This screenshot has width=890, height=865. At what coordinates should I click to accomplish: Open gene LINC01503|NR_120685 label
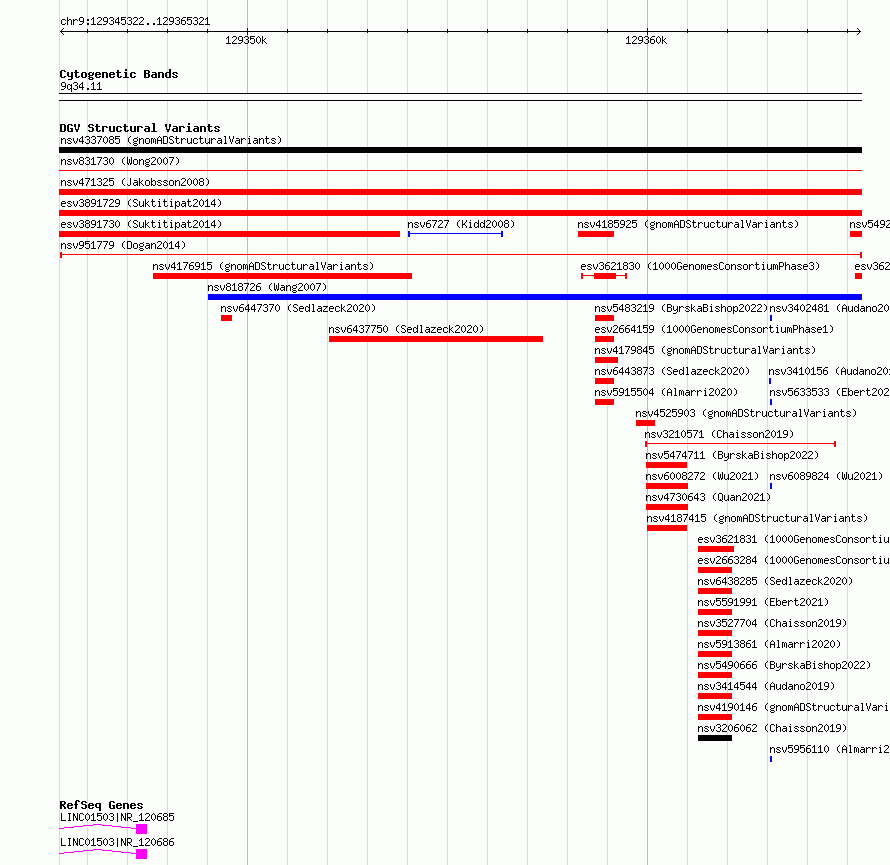[x=117, y=817]
